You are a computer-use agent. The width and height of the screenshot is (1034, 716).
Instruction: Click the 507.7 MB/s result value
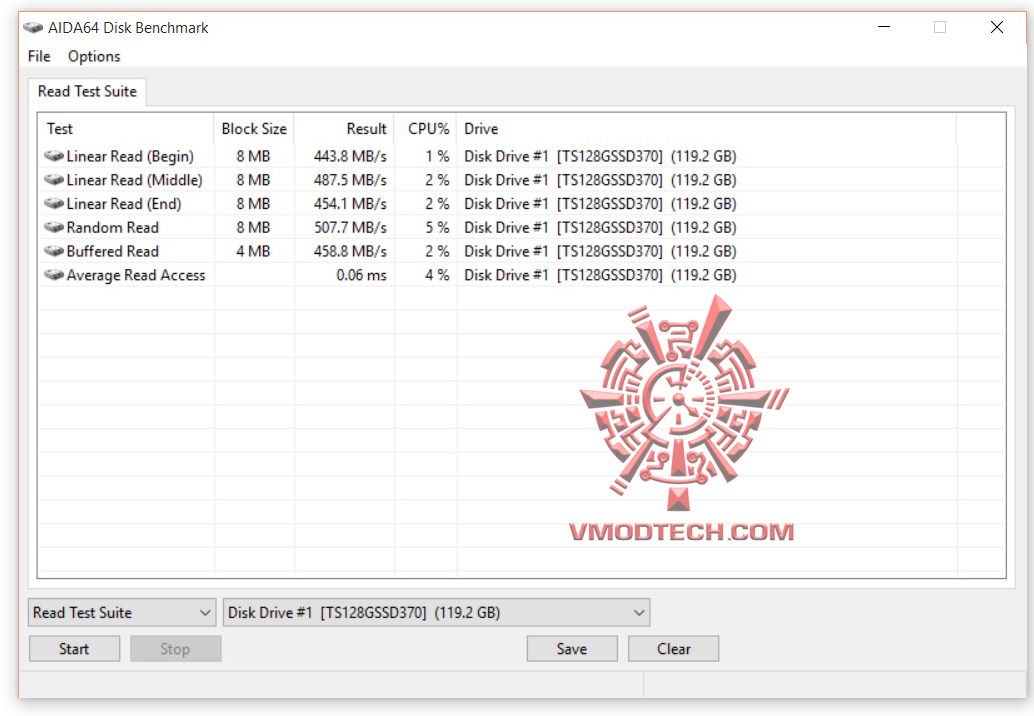click(x=350, y=228)
